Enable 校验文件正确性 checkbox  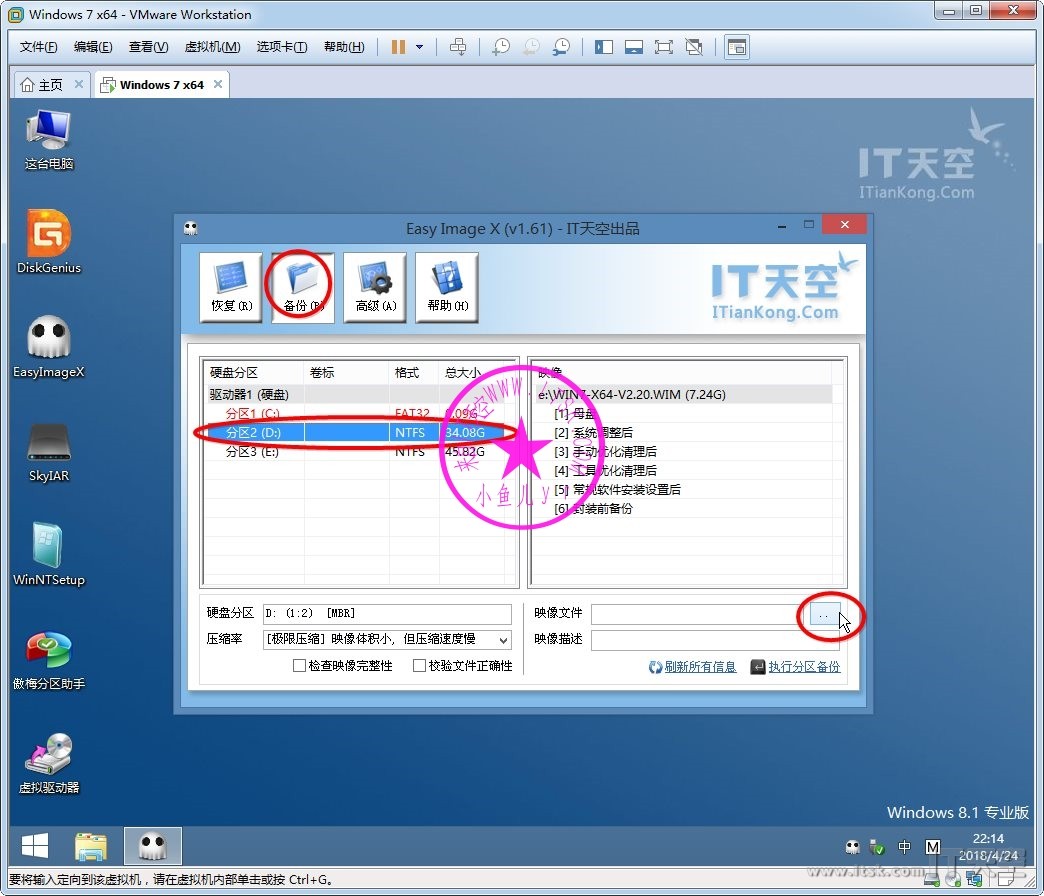click(419, 666)
